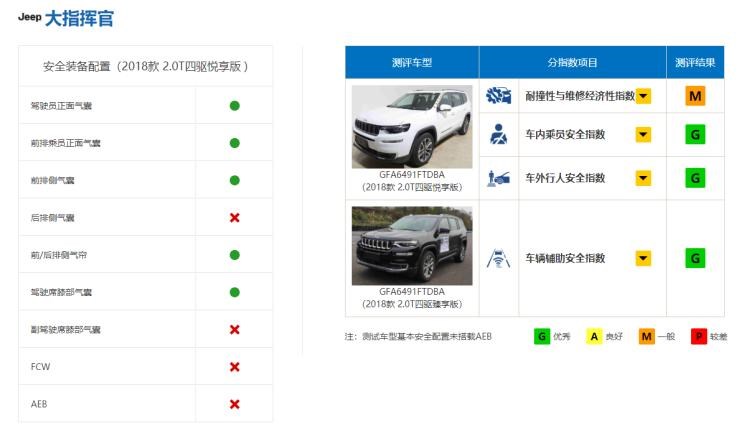Click the green dot for 前/后排侧气帘
The height and width of the screenshot is (424, 744).
(x=234, y=255)
